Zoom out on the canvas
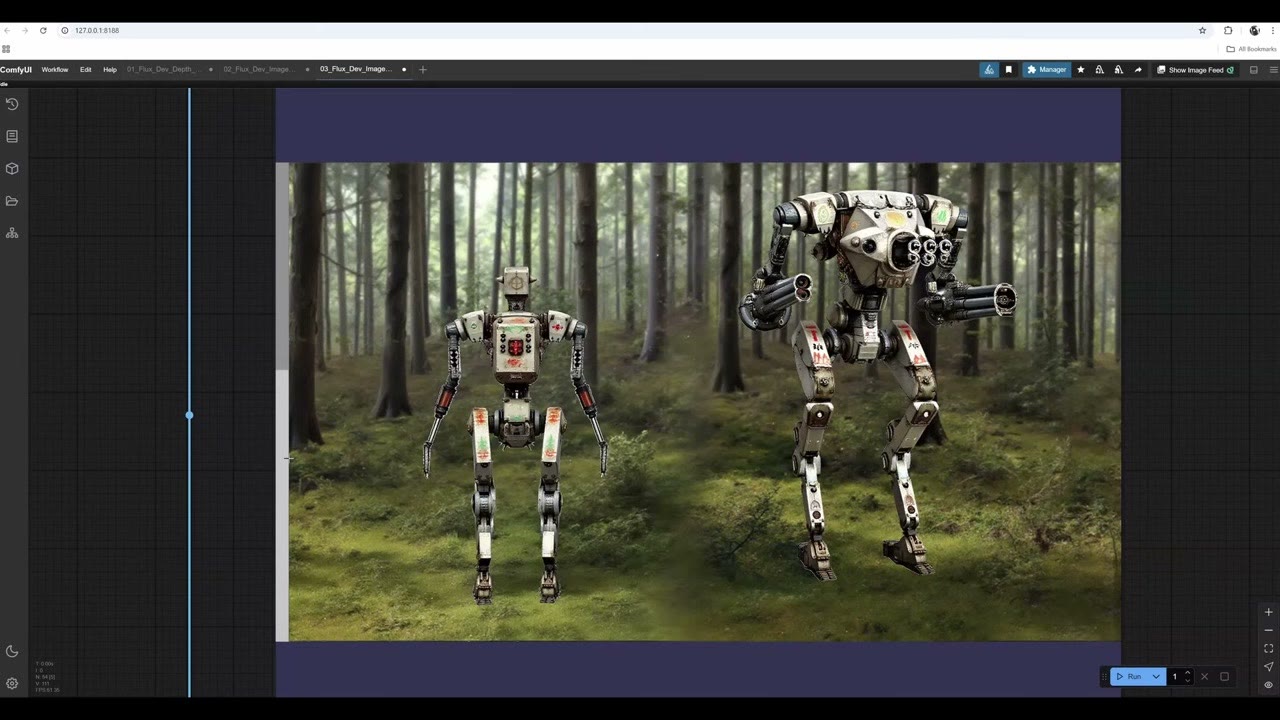1280x720 pixels. coord(1269,630)
